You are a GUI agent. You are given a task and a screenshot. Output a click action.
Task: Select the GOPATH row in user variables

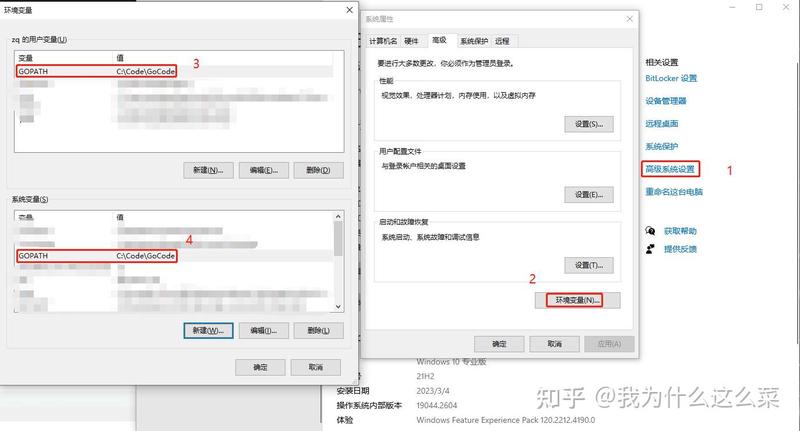[173, 71]
